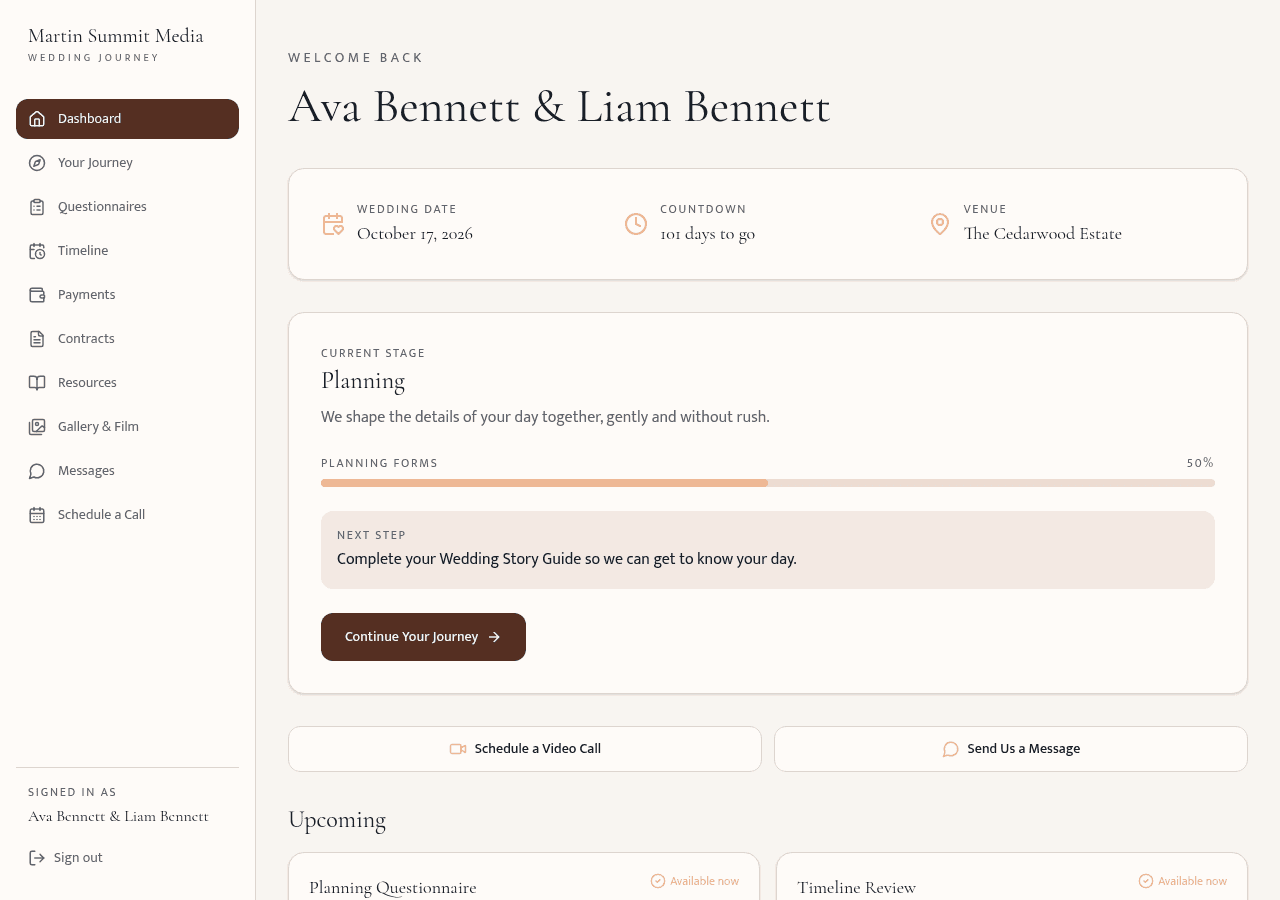Click the Resources open-book icon
The image size is (1280, 900).
click(37, 383)
